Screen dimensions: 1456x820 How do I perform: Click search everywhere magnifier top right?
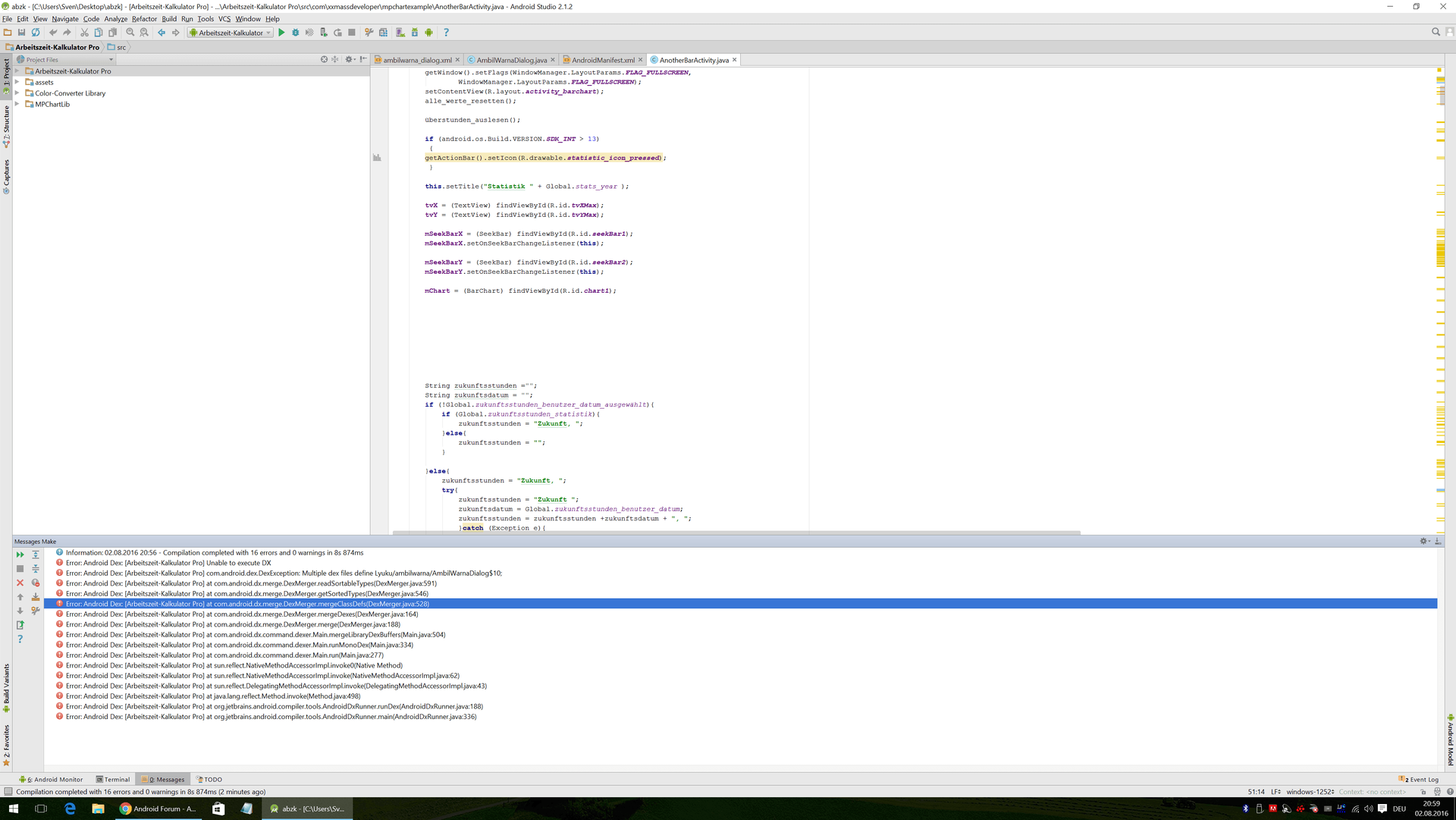(x=1436, y=32)
